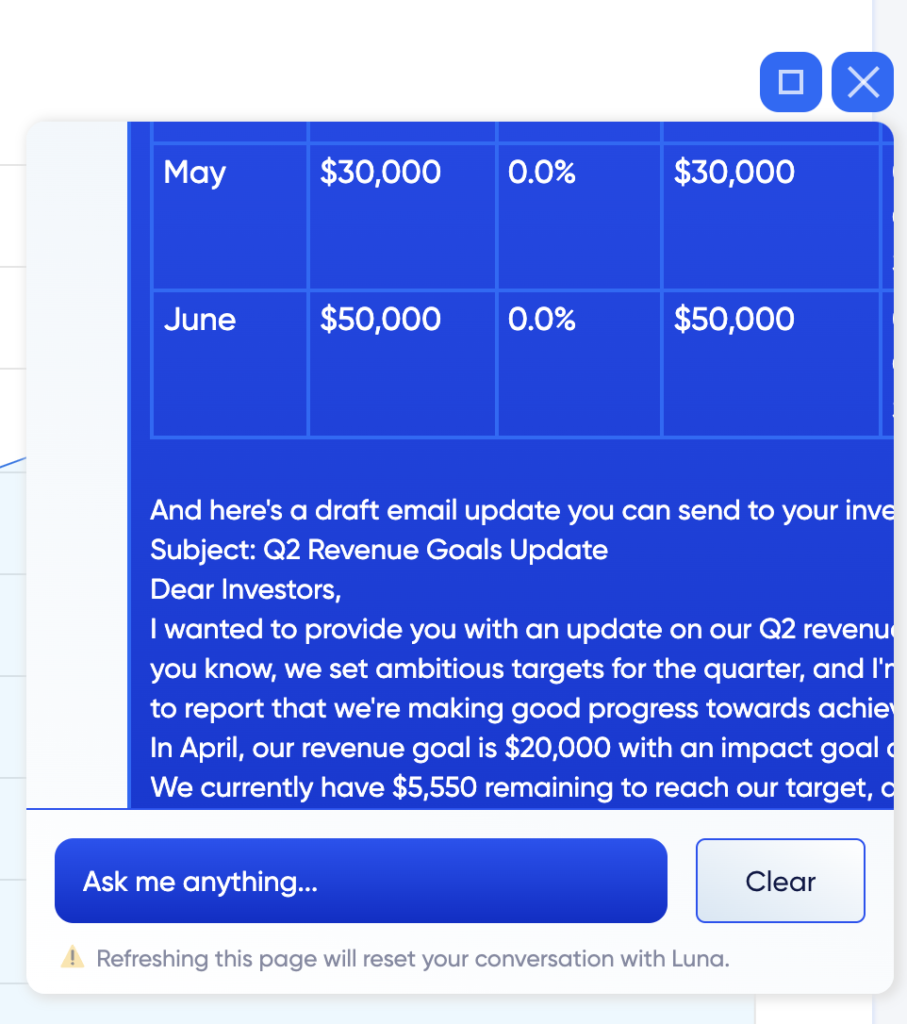Click June's first $50,000 value cell

(402, 363)
